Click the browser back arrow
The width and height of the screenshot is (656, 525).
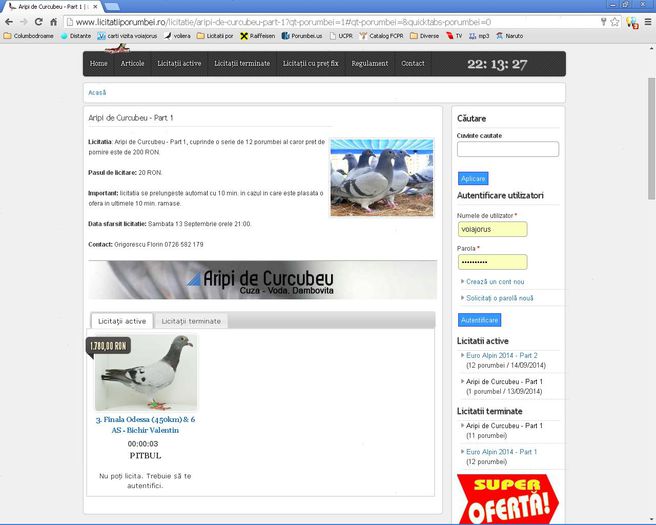pyautogui.click(x=9, y=21)
